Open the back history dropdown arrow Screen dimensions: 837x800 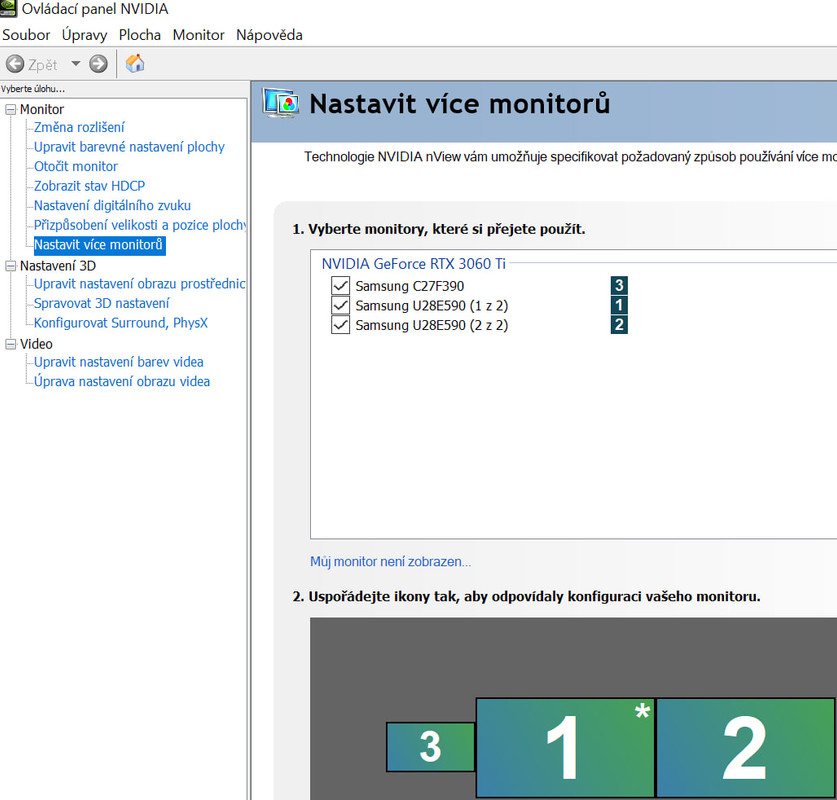click(76, 64)
